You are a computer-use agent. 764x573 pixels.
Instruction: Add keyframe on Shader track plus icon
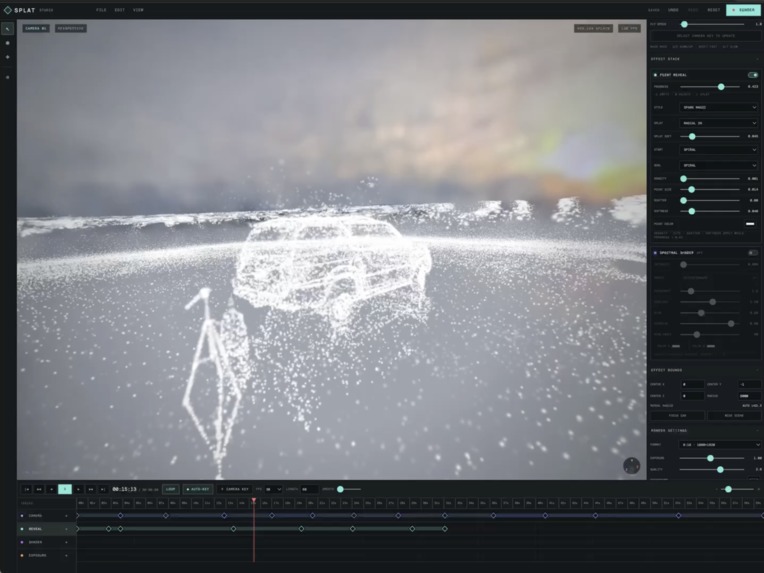[x=66, y=542]
